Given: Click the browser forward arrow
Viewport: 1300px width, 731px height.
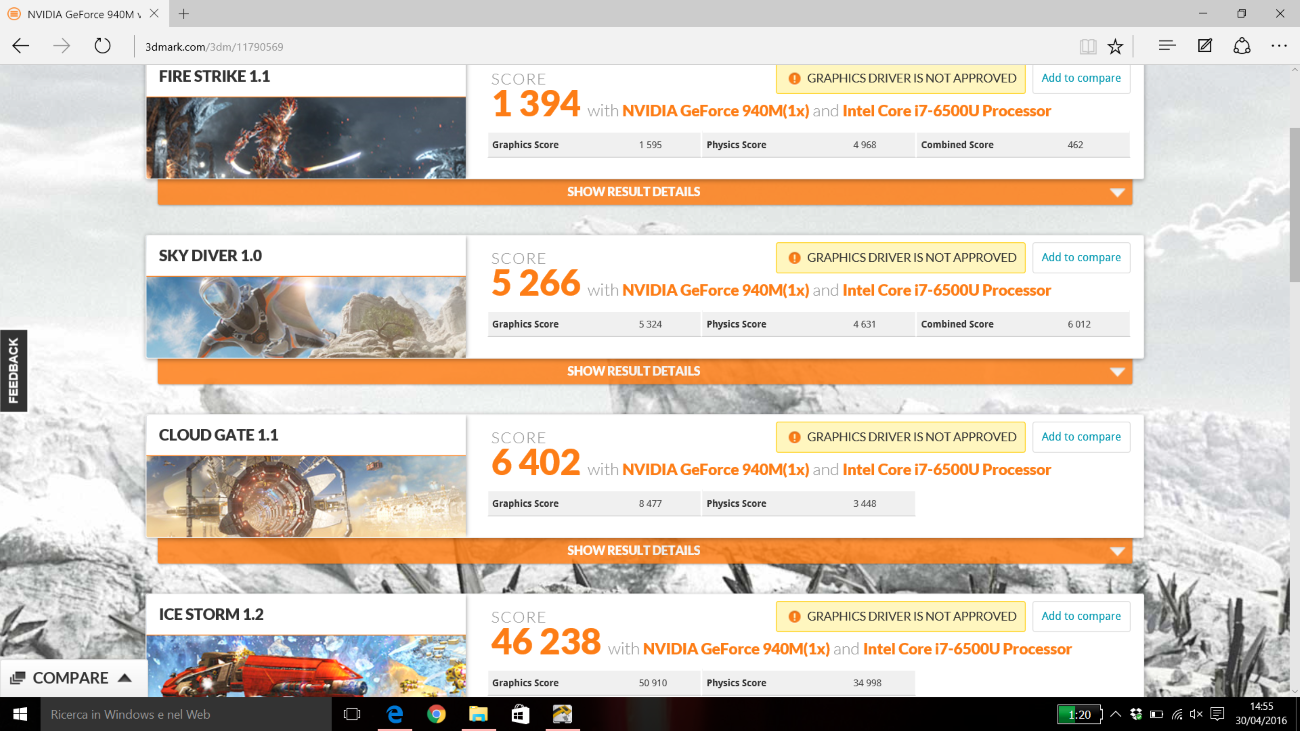Looking at the screenshot, I should (x=62, y=46).
